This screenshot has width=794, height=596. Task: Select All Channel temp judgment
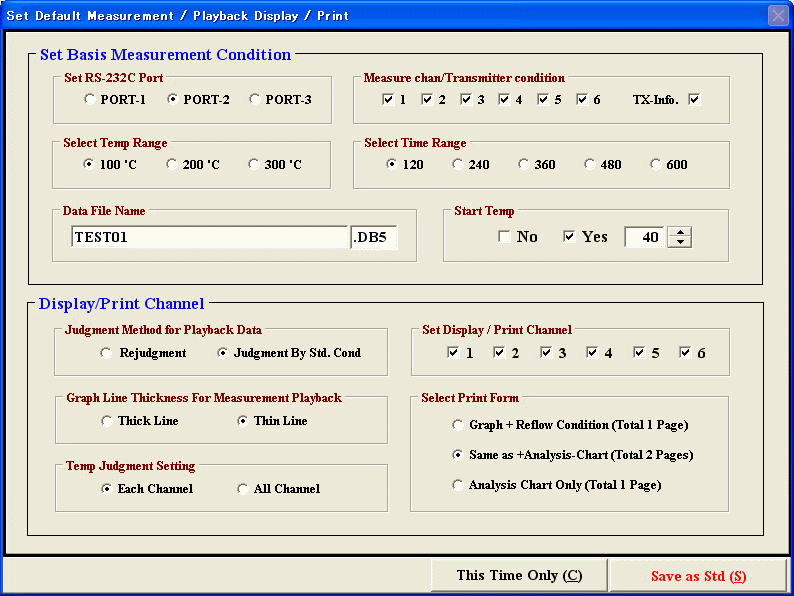coord(242,489)
